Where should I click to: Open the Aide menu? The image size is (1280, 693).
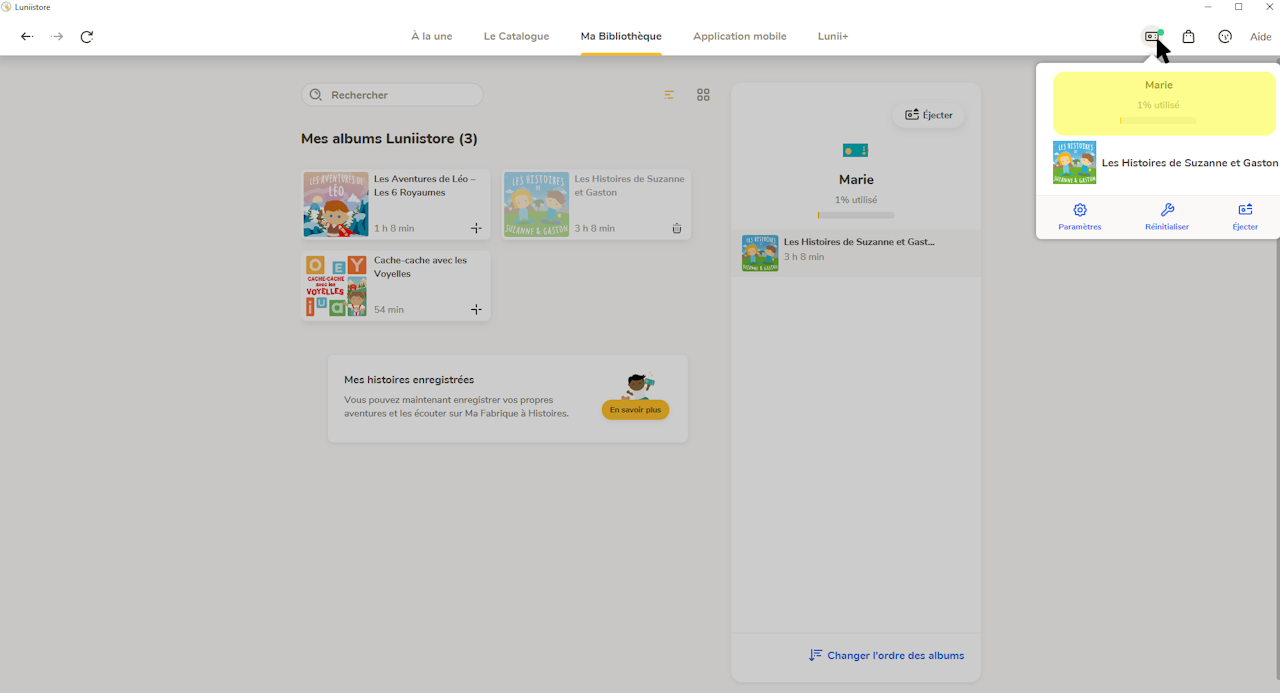click(x=1260, y=37)
